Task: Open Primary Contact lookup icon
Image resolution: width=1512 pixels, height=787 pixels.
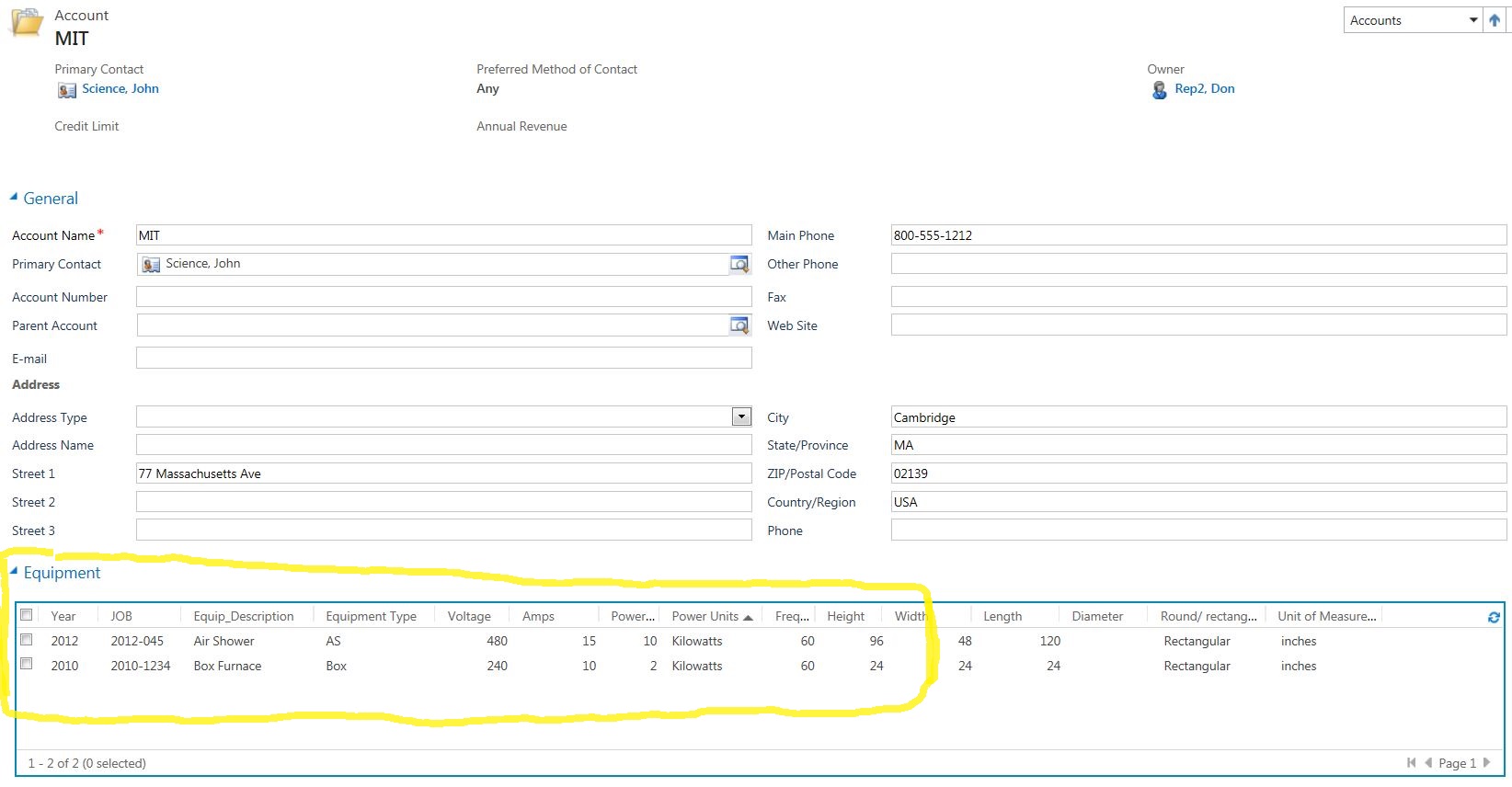Action: tap(739, 264)
